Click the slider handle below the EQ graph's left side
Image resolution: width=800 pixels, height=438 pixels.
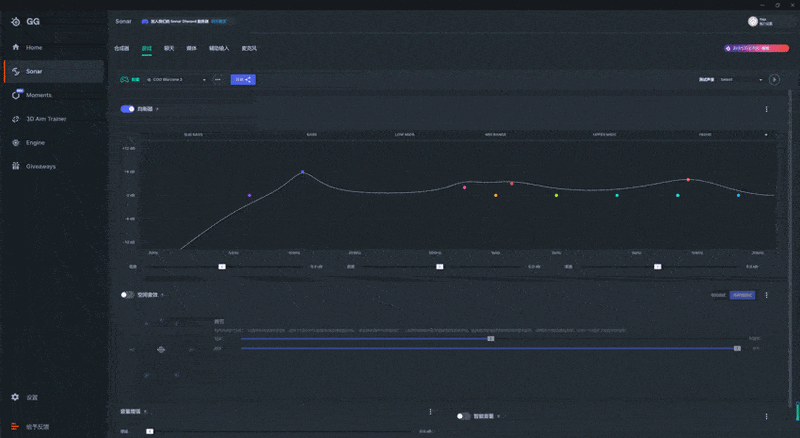click(222, 267)
